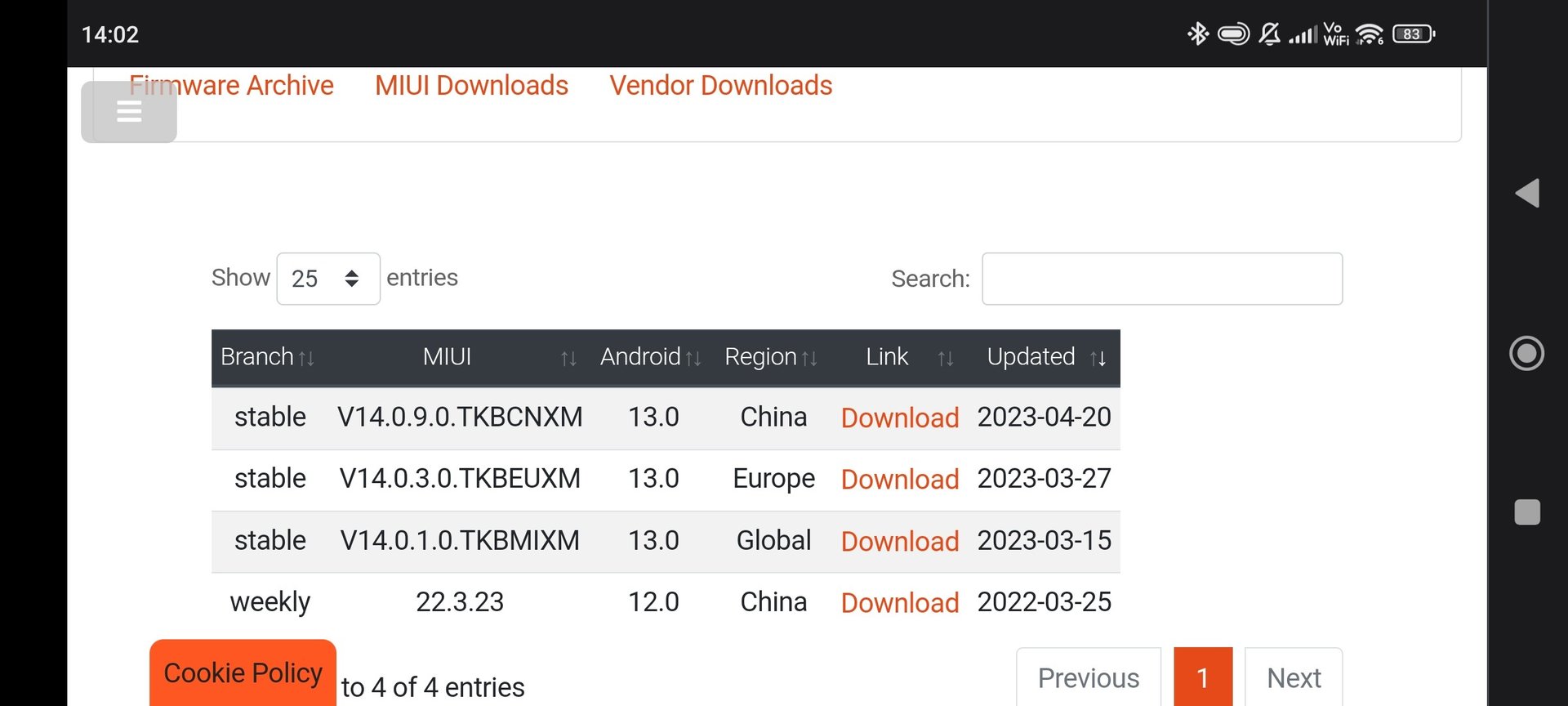
Task: Tap the Android back navigation triangle
Action: click(1527, 194)
